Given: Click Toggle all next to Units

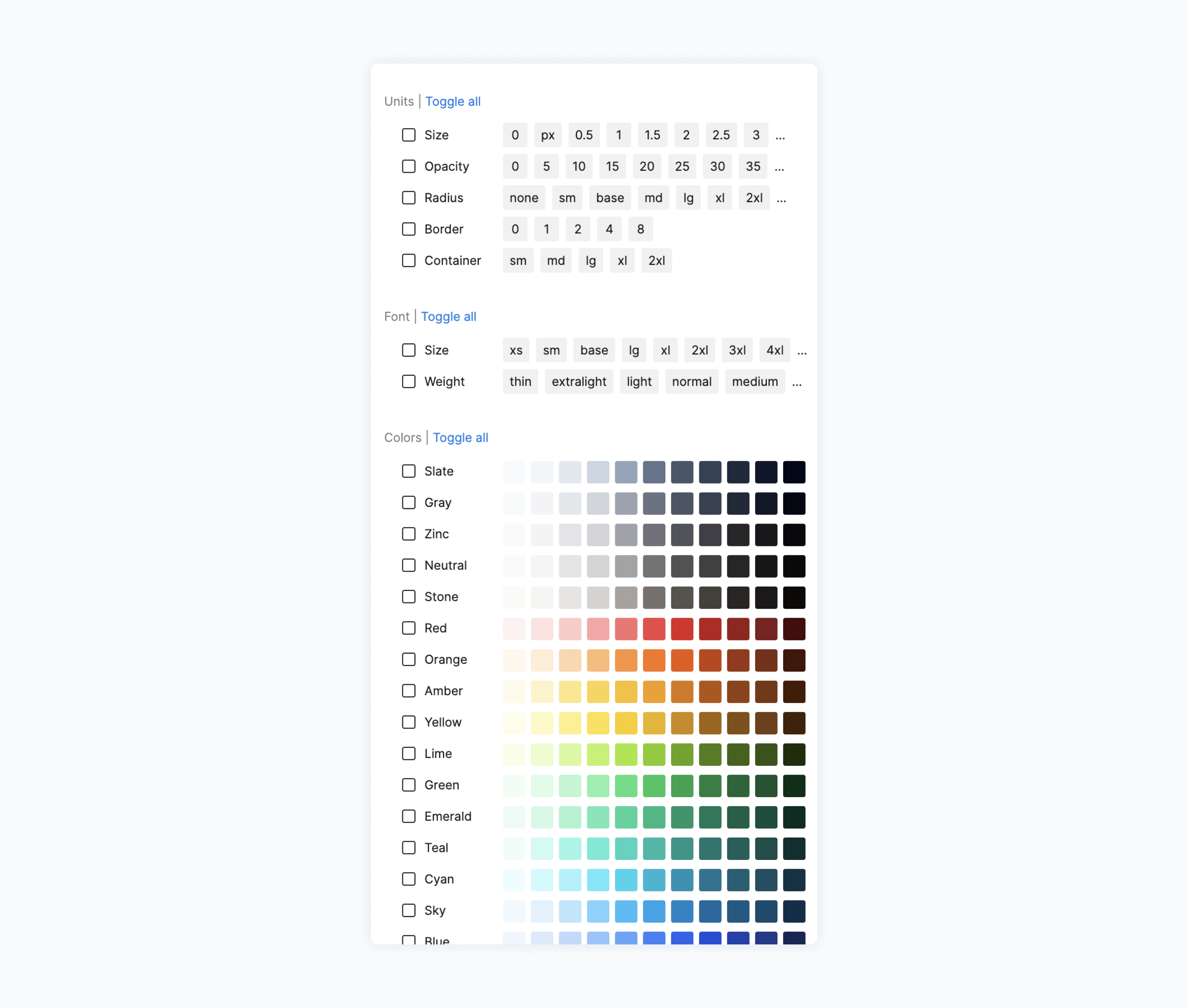Looking at the screenshot, I should point(453,101).
